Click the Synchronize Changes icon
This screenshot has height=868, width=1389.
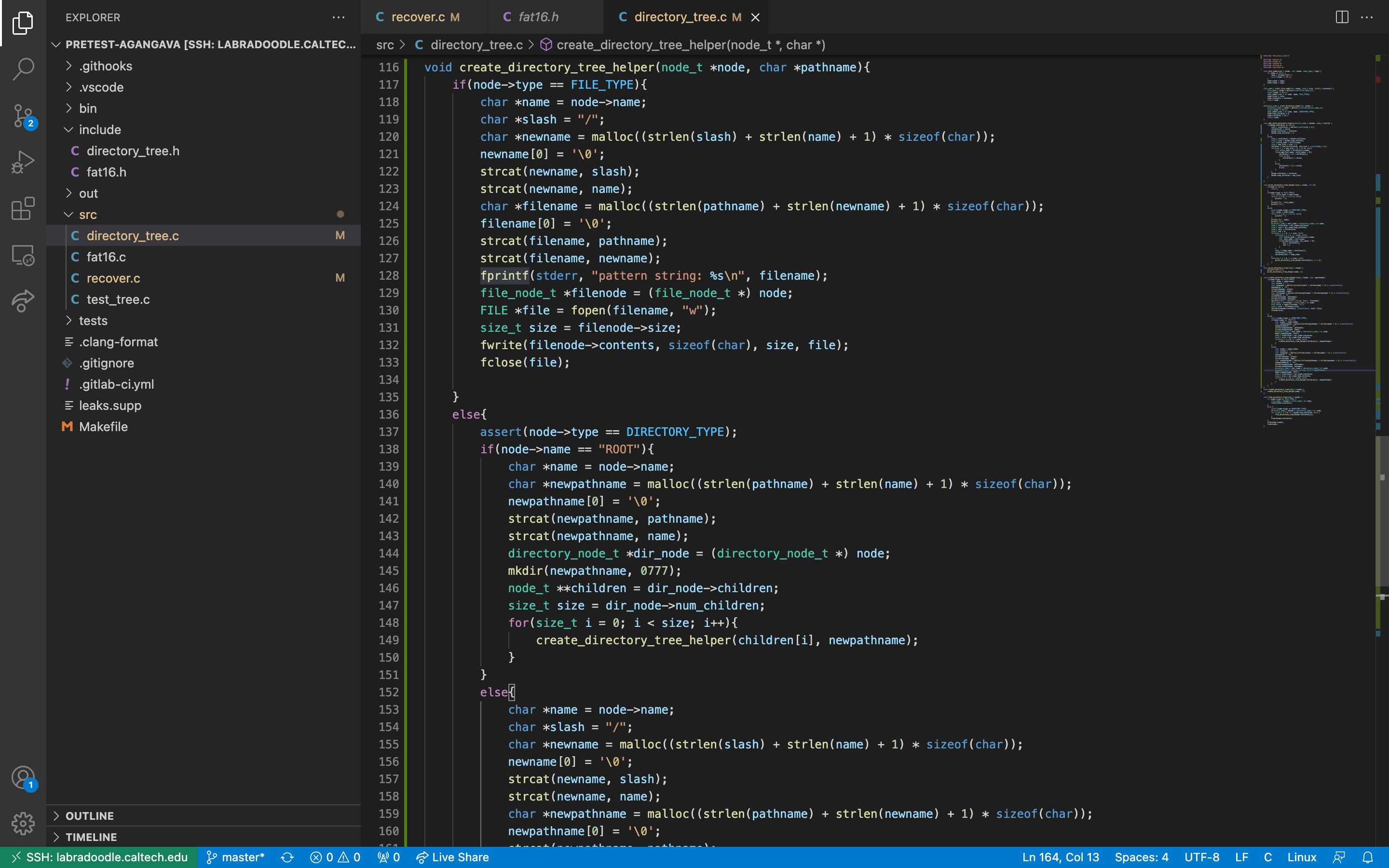coord(287,857)
